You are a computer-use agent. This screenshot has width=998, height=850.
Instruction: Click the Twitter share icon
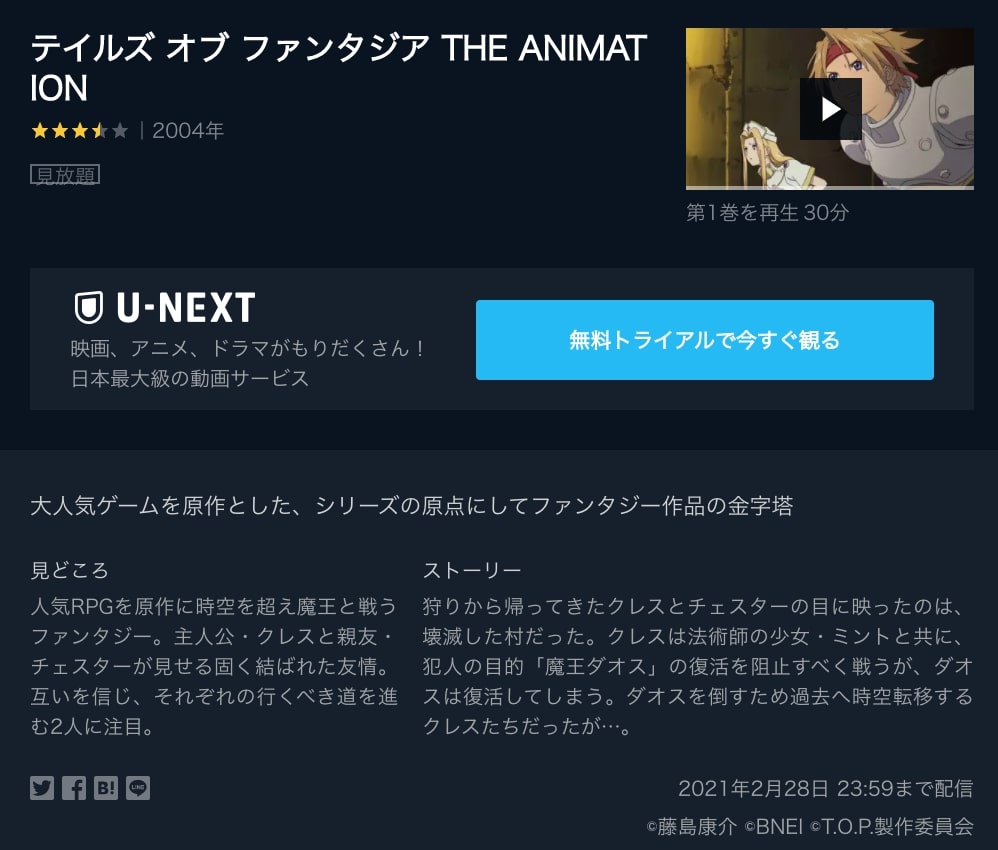(42, 788)
